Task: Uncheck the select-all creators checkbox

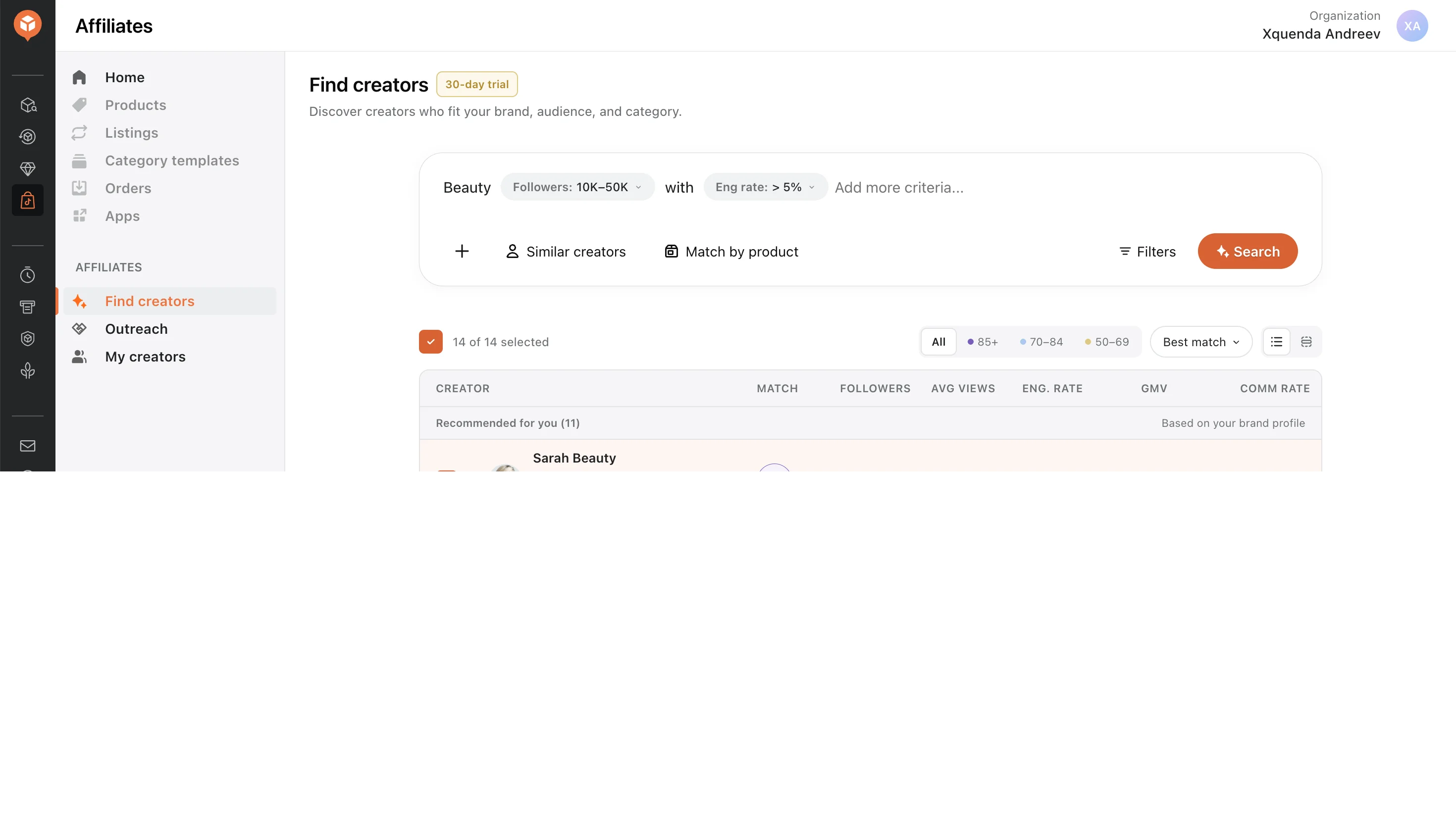Action: point(430,342)
